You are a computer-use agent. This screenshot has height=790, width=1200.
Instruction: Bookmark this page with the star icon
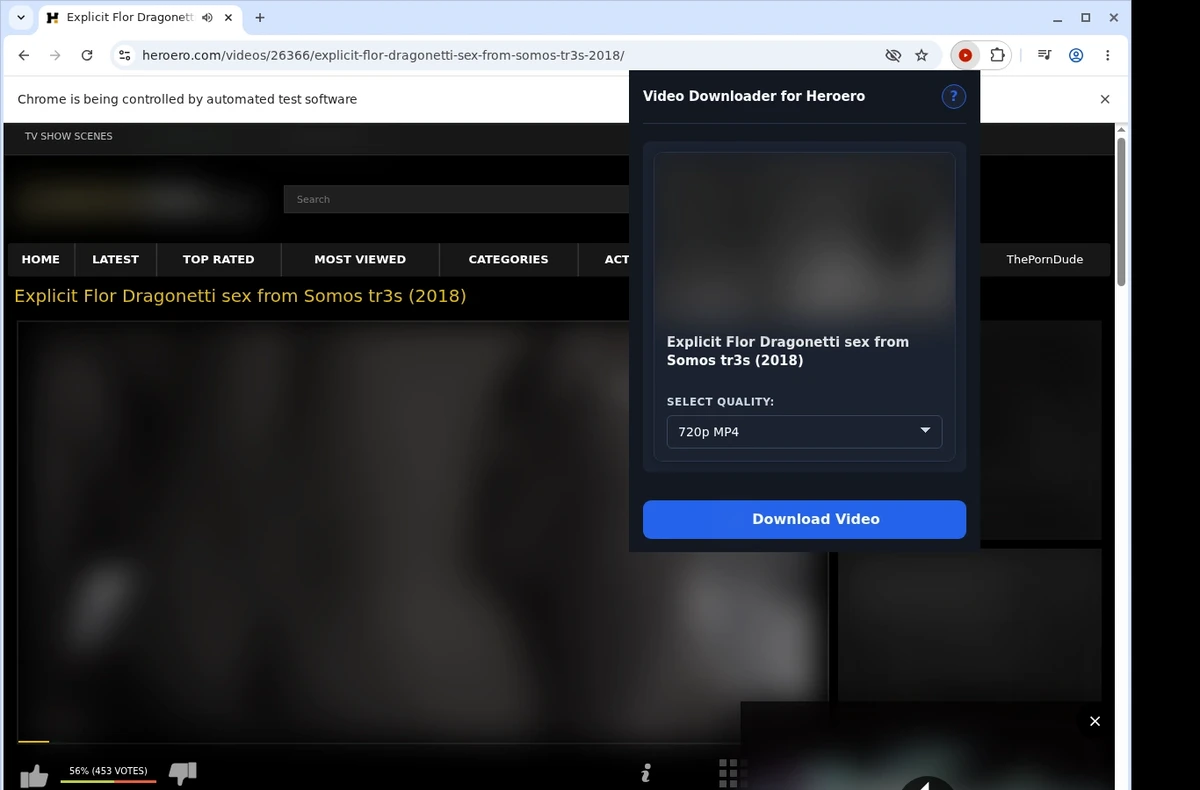pos(922,56)
